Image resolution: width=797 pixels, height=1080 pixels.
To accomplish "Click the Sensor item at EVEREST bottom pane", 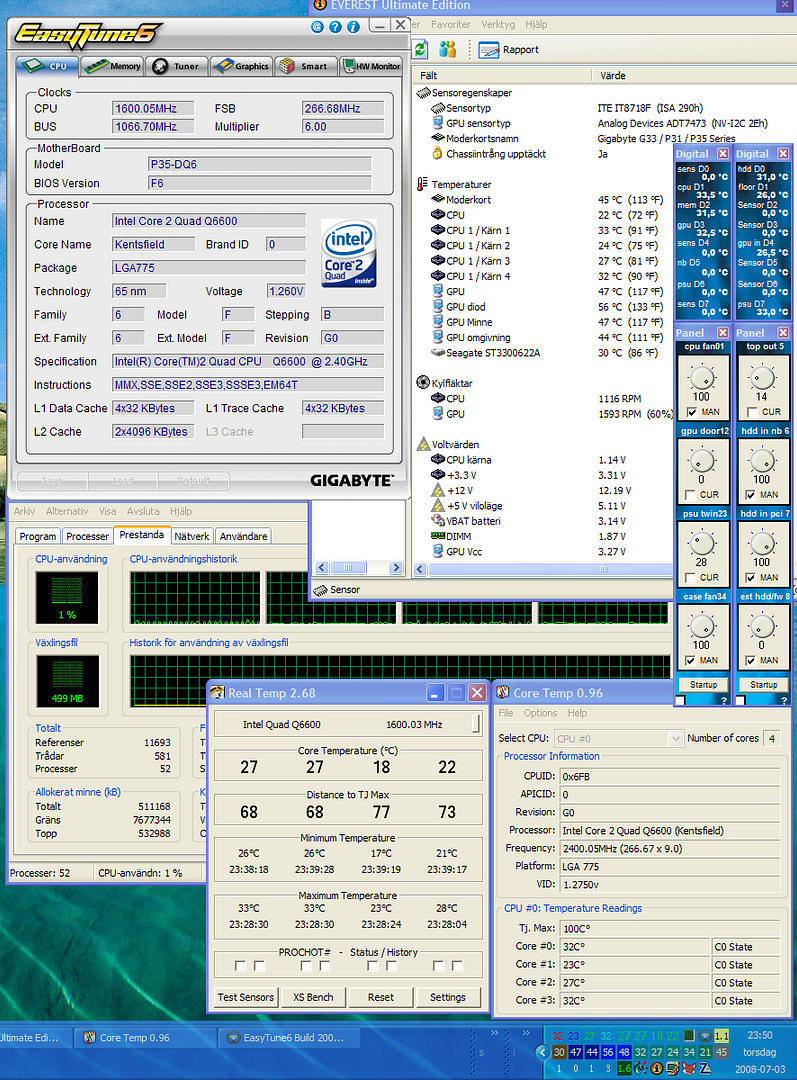I will pyautogui.click(x=336, y=590).
